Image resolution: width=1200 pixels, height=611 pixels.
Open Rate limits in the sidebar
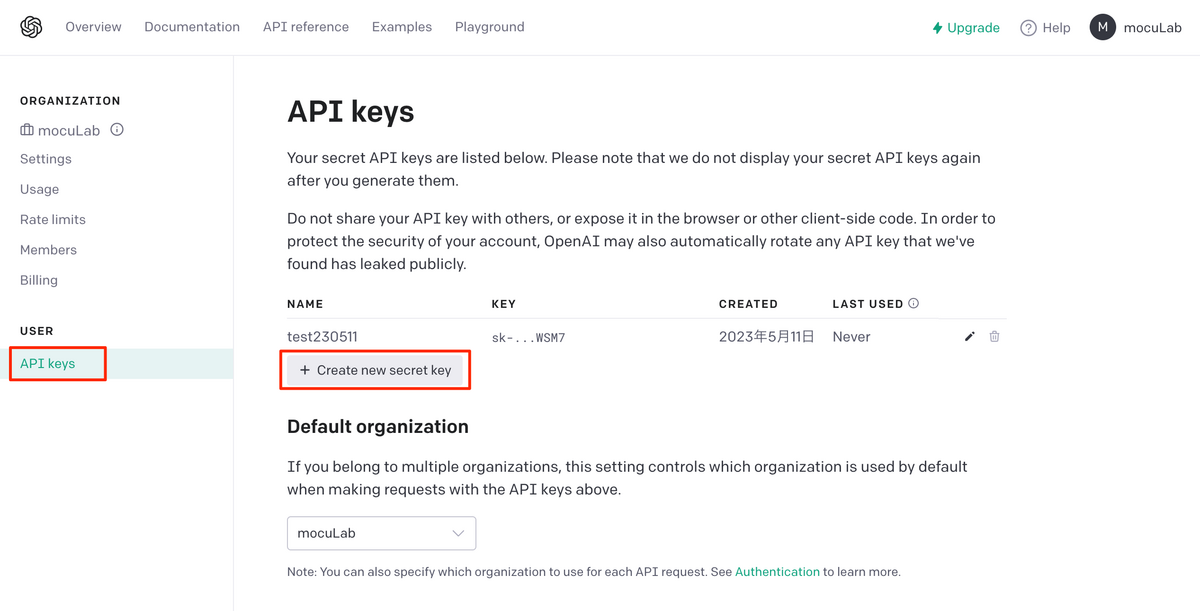click(53, 220)
